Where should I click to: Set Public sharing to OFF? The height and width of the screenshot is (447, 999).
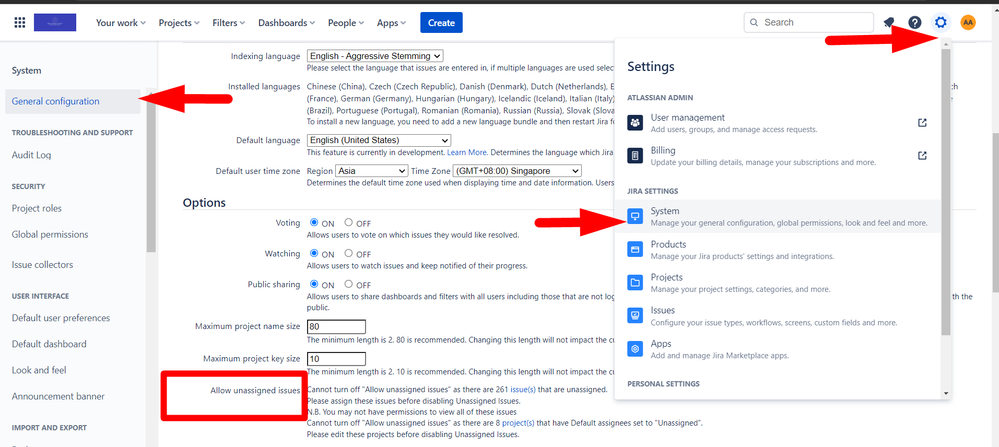point(349,284)
